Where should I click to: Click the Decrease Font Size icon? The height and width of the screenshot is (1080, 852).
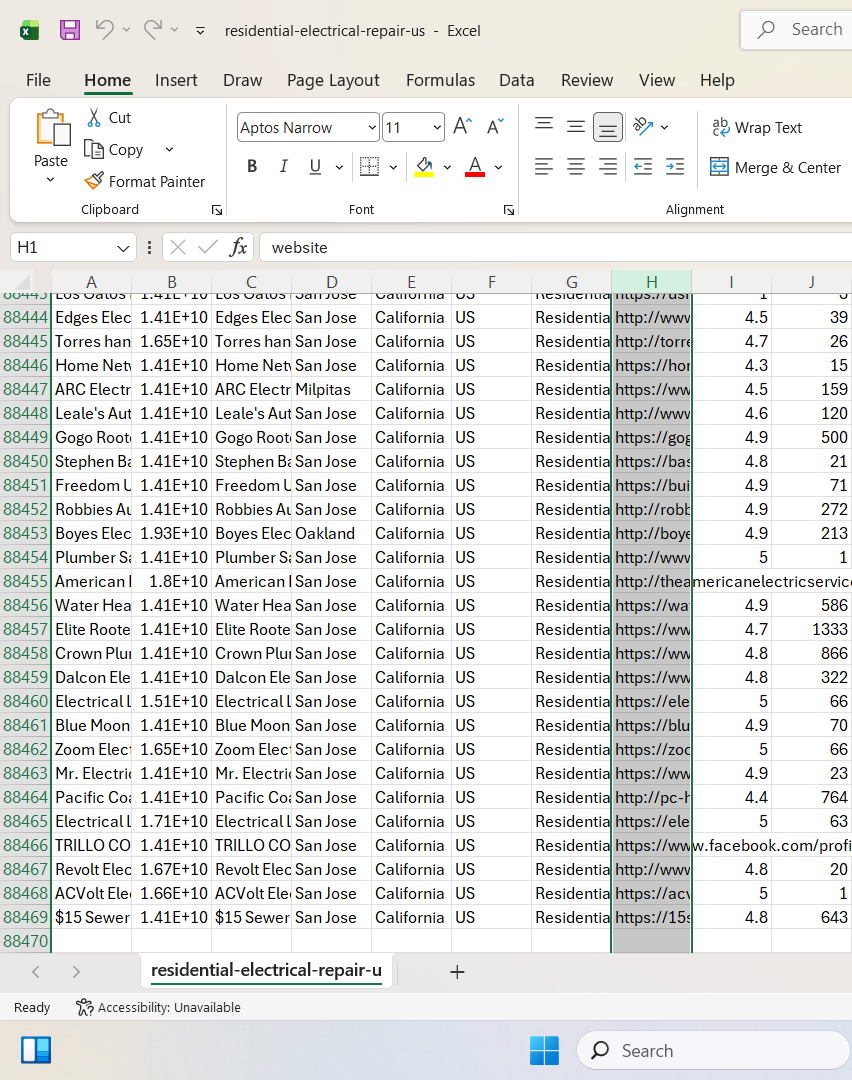tap(495, 127)
